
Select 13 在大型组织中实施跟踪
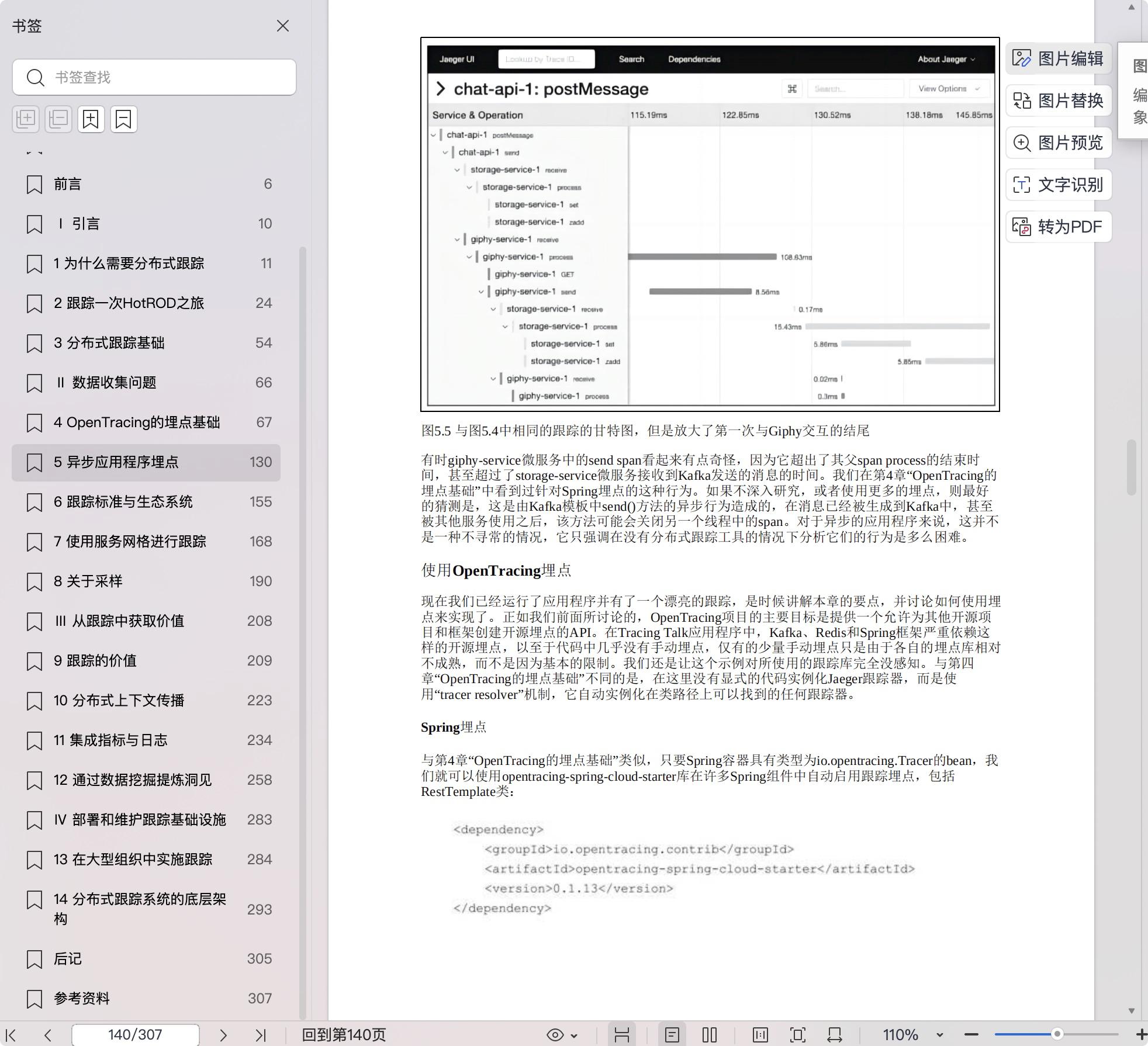[146, 860]
